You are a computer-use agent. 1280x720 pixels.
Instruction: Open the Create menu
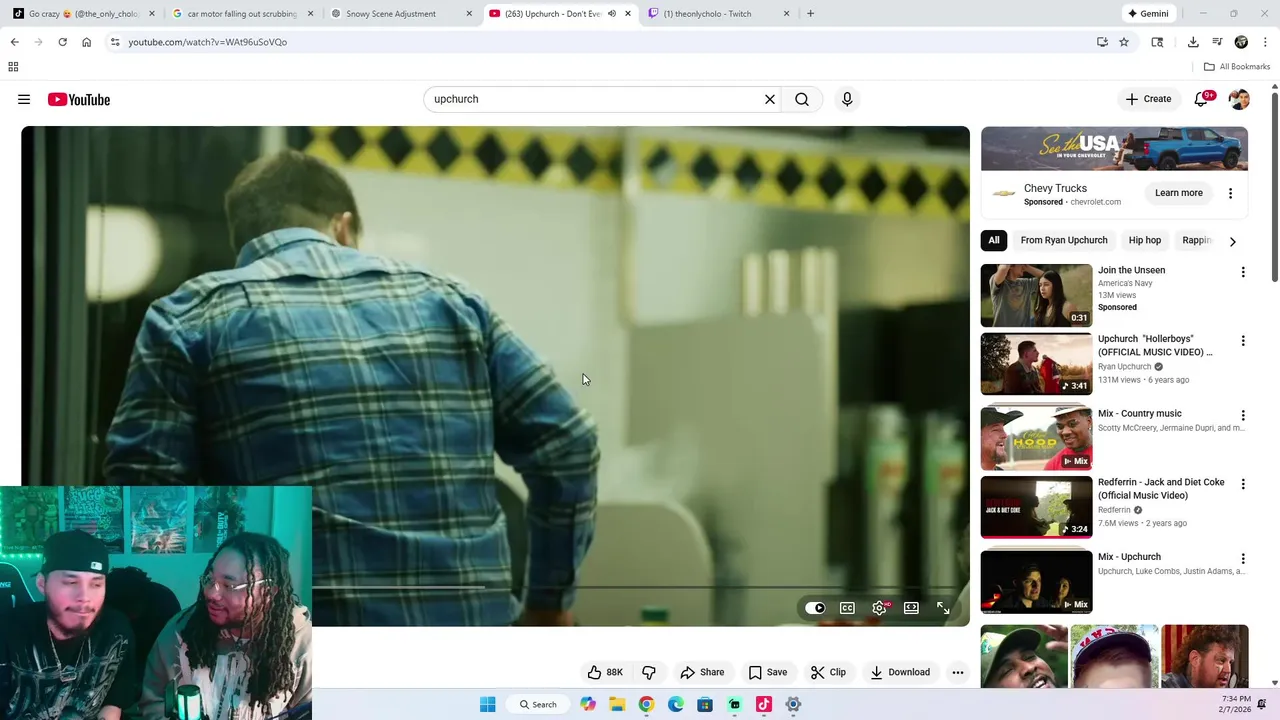tap(1148, 99)
